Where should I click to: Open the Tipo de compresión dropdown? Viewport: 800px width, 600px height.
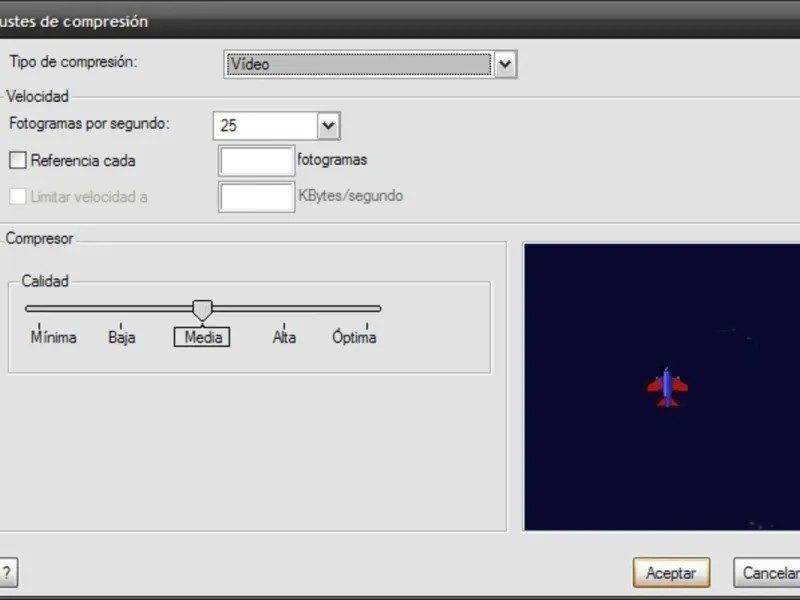(x=505, y=64)
